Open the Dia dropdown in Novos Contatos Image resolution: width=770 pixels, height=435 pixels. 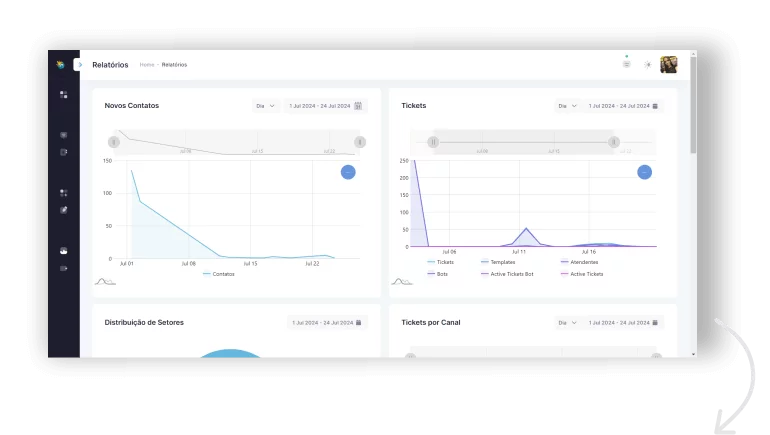pyautogui.click(x=265, y=105)
